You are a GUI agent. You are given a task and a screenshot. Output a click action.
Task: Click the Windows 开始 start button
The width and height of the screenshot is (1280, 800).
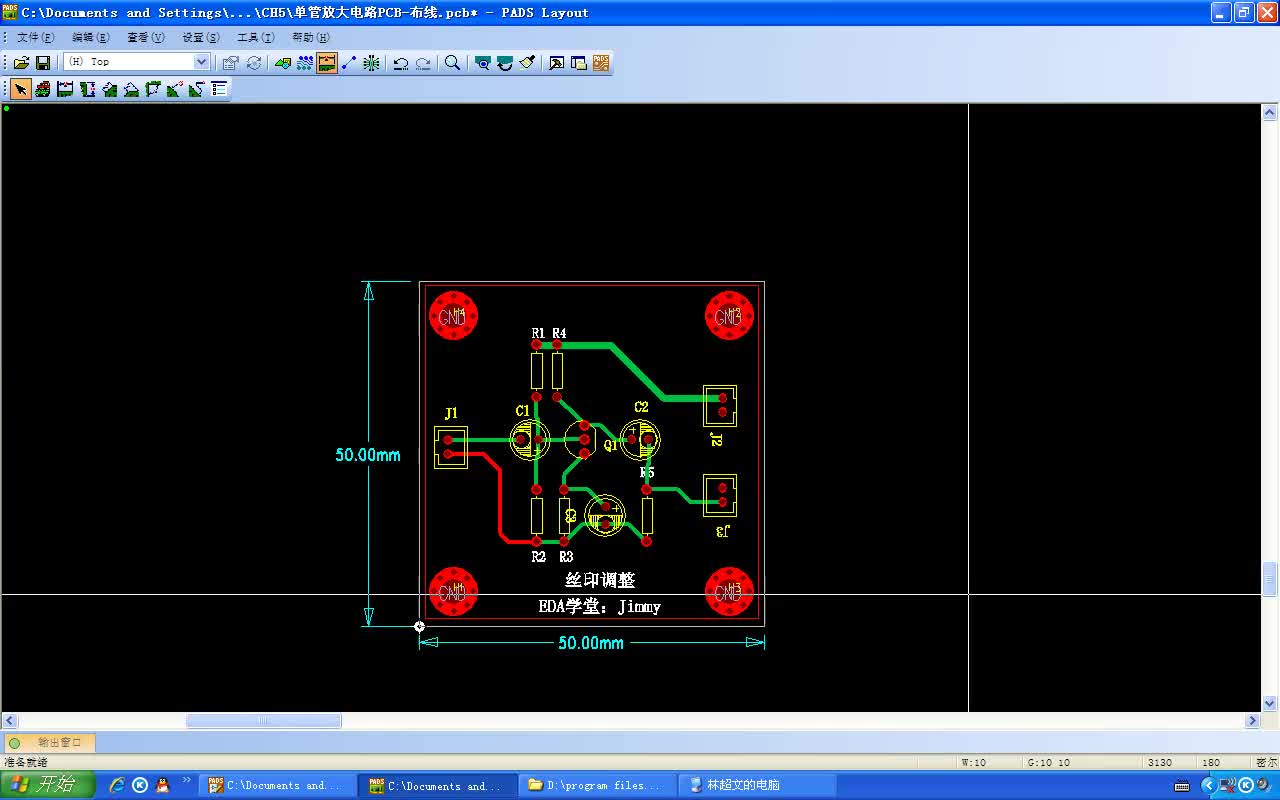pos(46,785)
